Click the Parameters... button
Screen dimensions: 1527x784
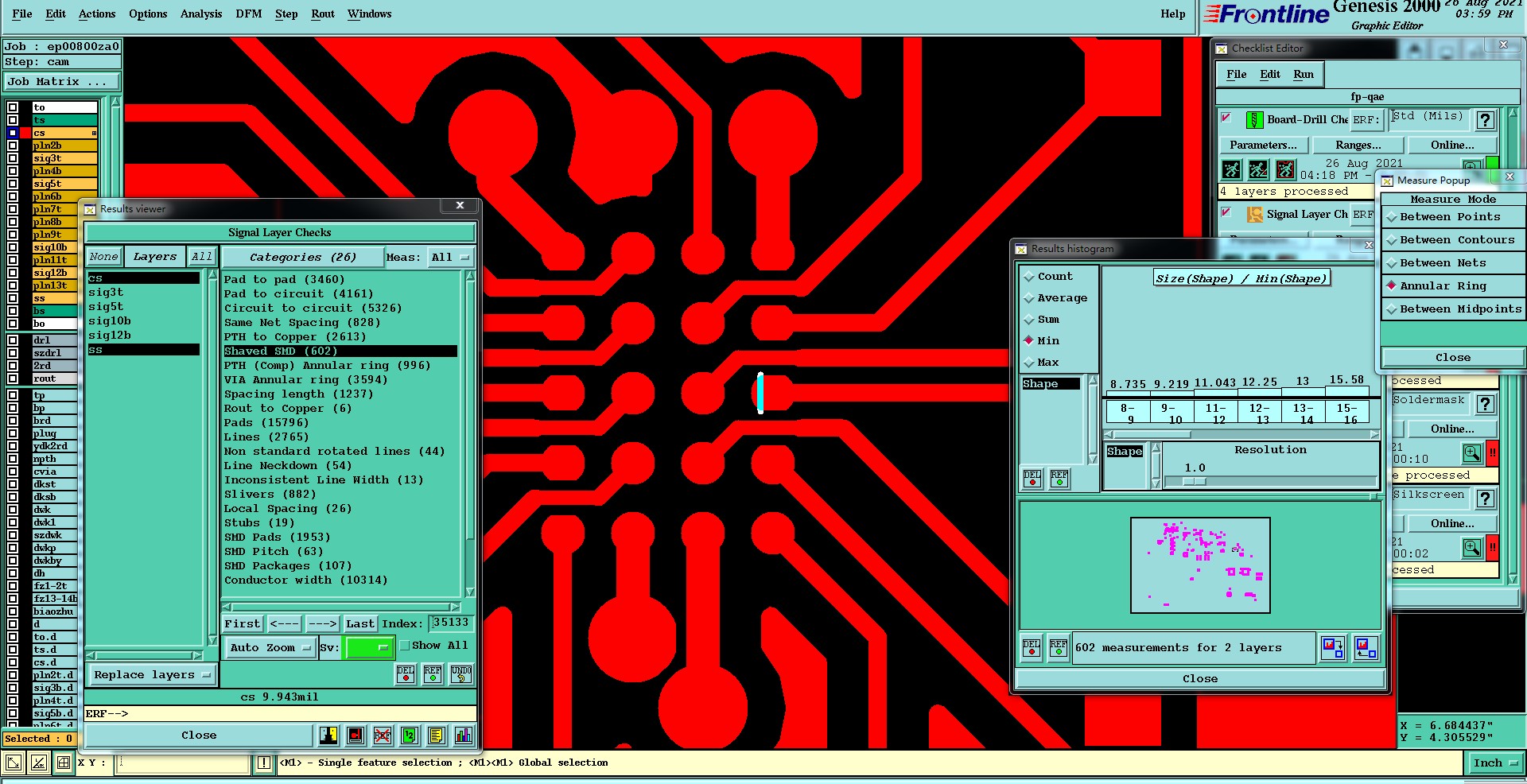point(1263,146)
